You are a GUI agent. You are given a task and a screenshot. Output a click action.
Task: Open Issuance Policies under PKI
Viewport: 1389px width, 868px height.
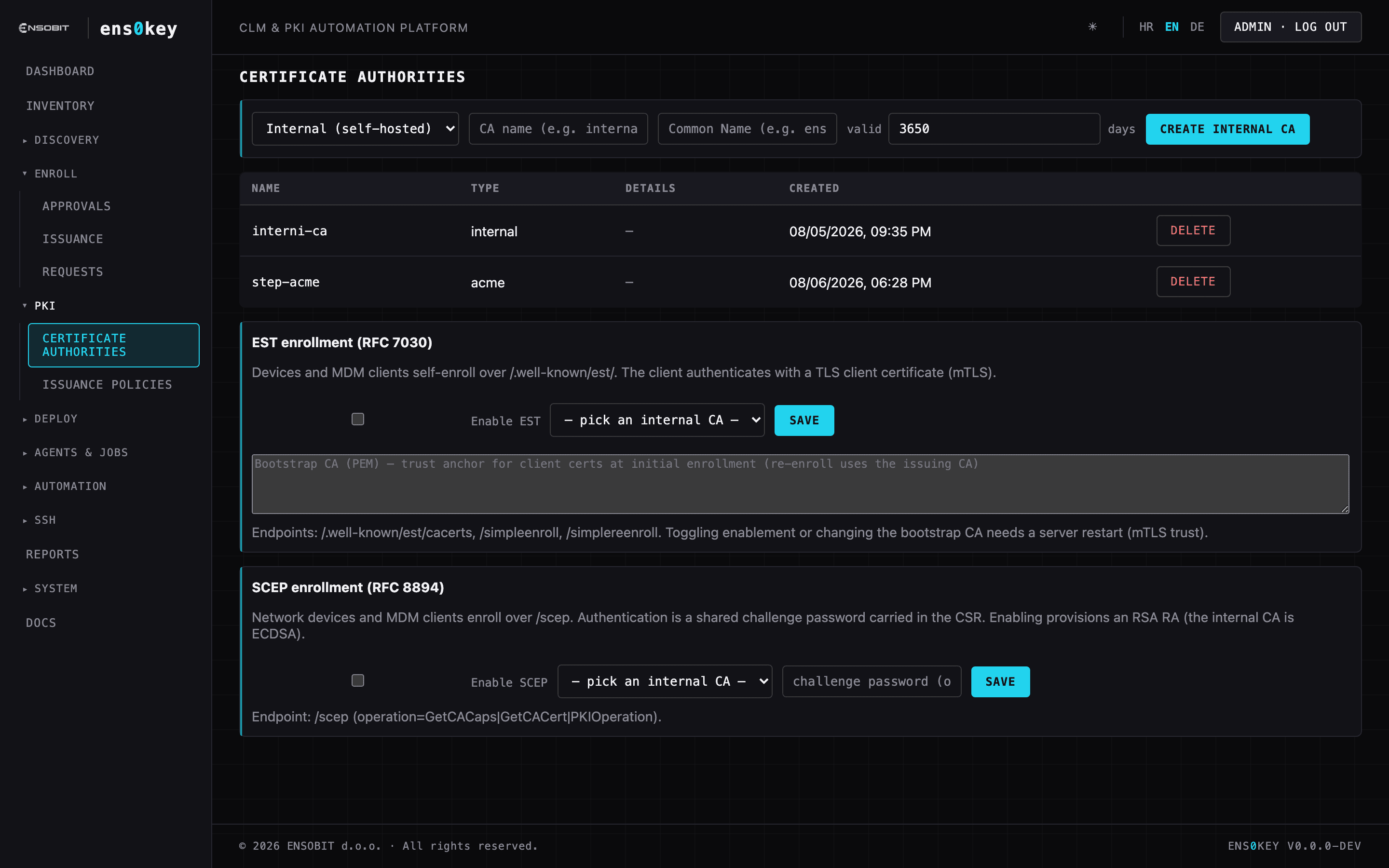point(108,385)
